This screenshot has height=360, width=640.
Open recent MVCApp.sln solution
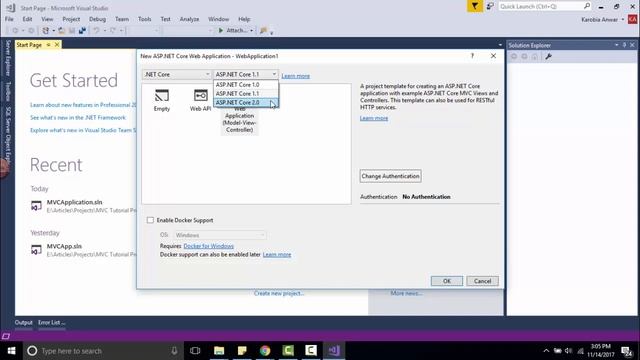(64, 246)
